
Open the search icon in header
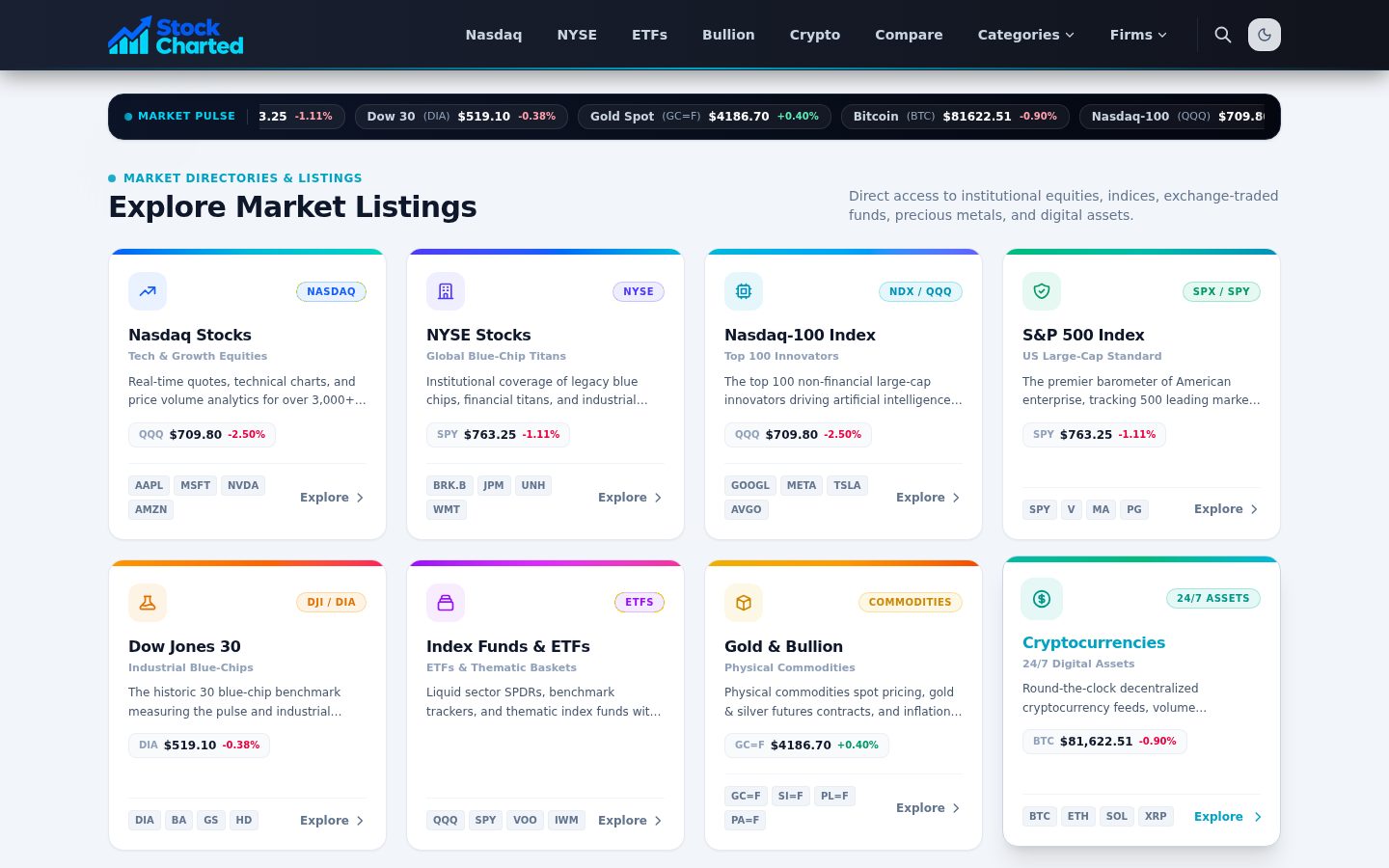[x=1223, y=35]
